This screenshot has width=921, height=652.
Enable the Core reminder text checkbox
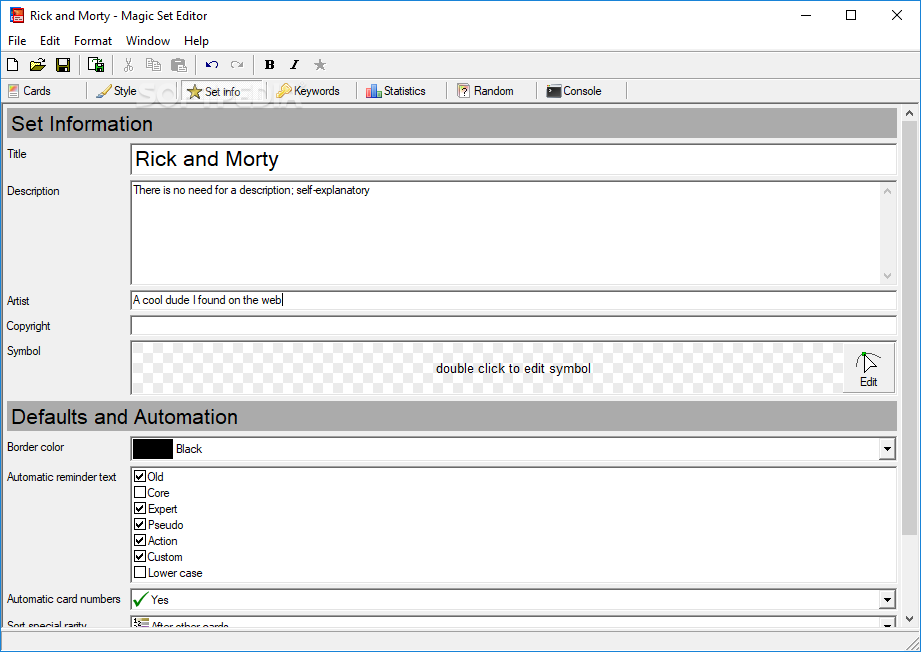tap(140, 492)
